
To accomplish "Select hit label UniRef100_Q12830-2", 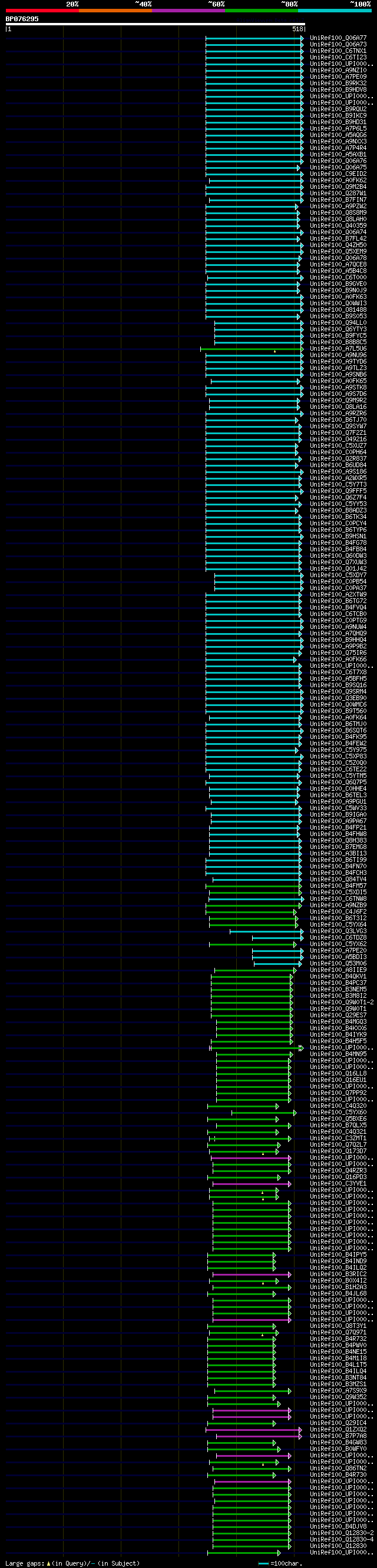I will 342,1533.
